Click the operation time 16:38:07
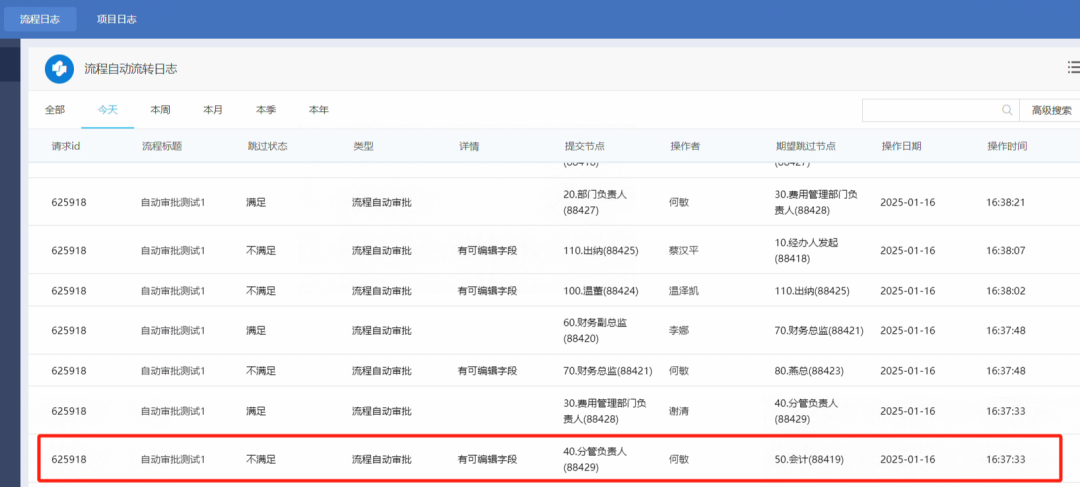1080x487 pixels. coord(1006,251)
